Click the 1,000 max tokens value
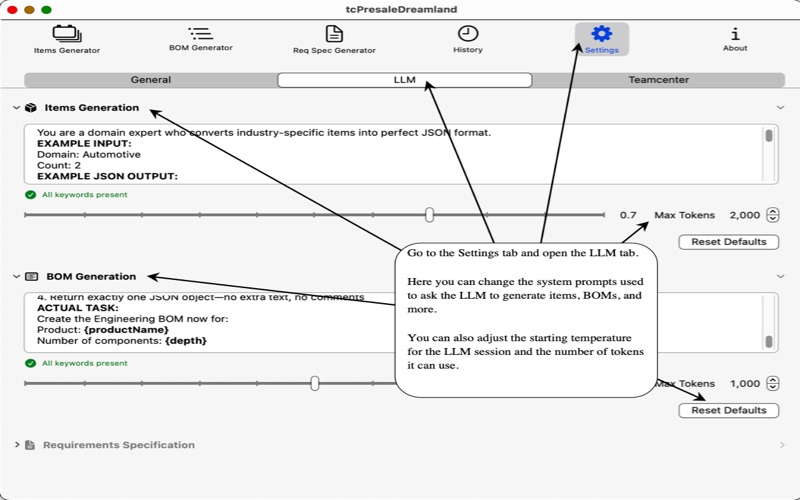The width and height of the screenshot is (800, 500). (x=745, y=384)
